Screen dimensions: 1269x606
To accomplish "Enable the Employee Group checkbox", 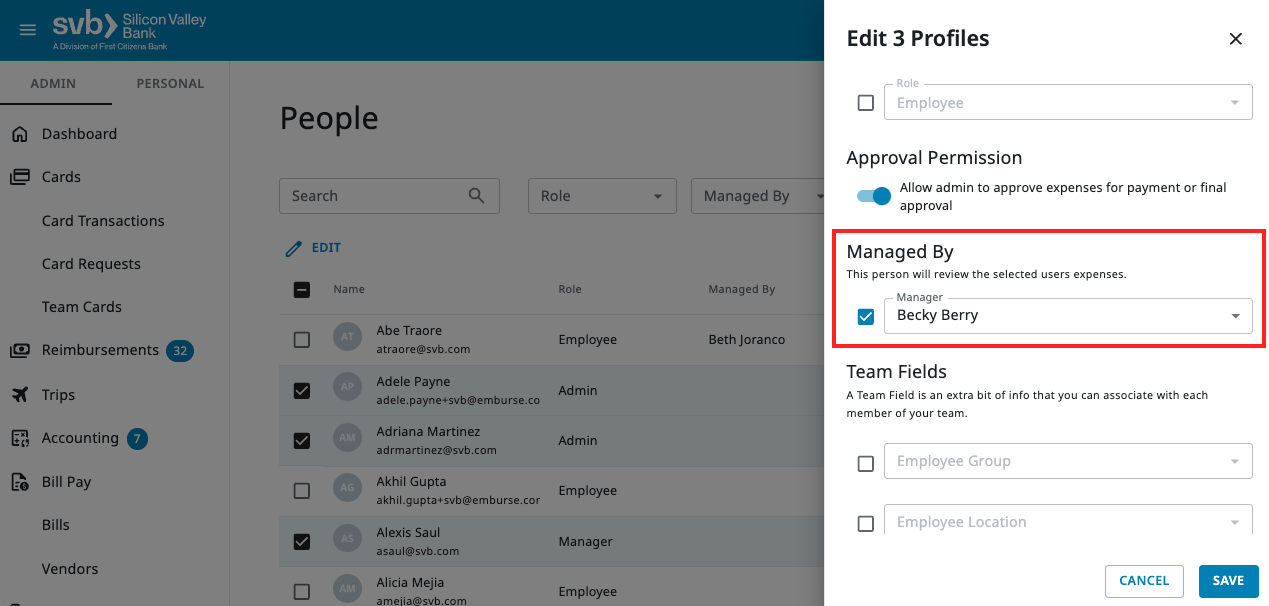I will click(866, 463).
